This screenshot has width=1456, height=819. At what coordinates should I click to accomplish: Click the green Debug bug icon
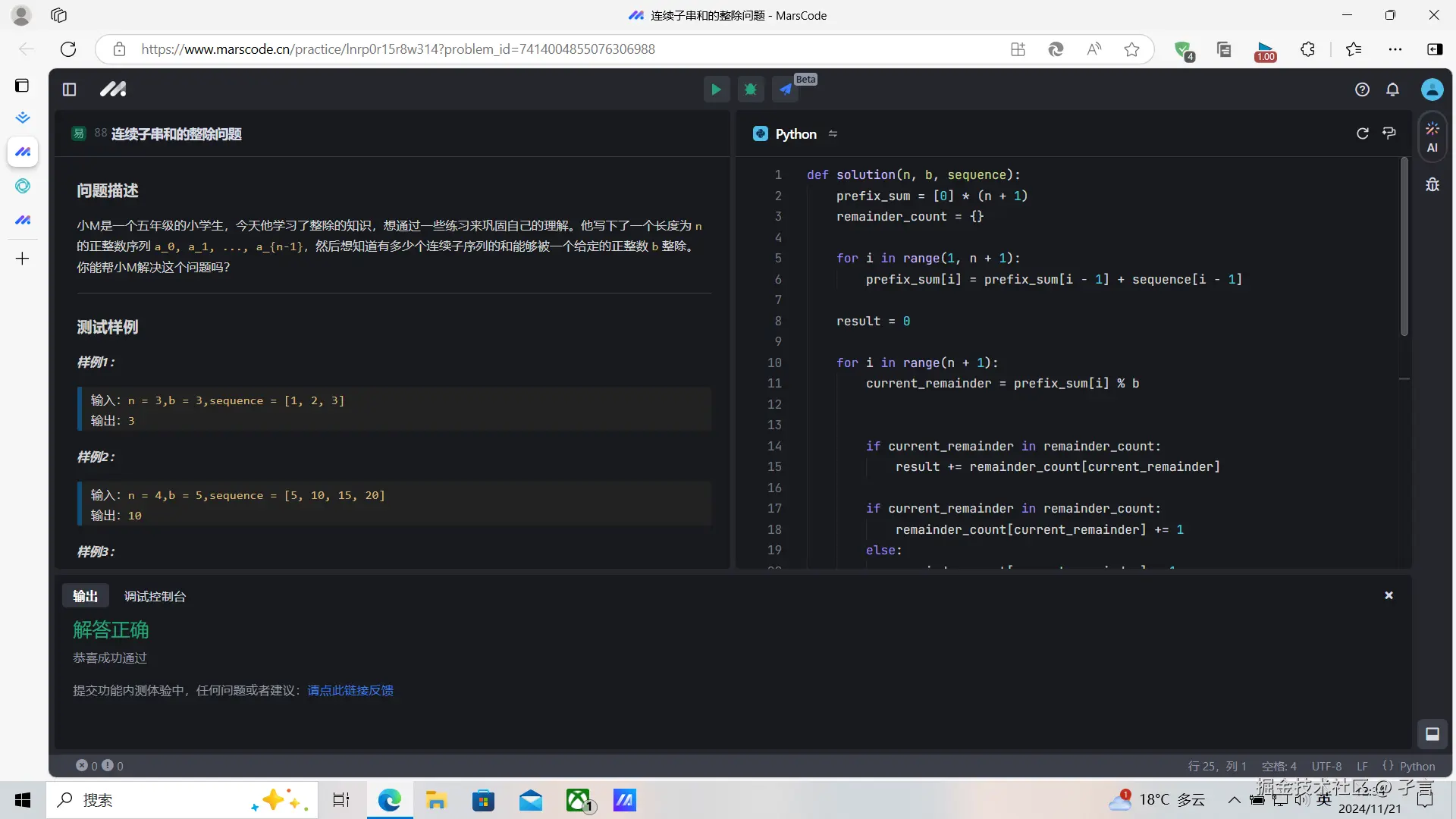pyautogui.click(x=750, y=89)
